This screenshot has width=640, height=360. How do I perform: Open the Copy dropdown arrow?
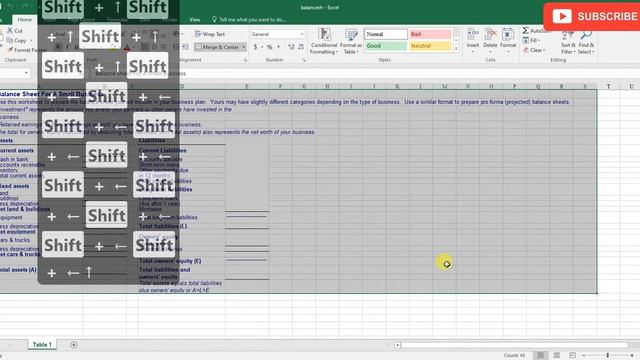[31, 41]
